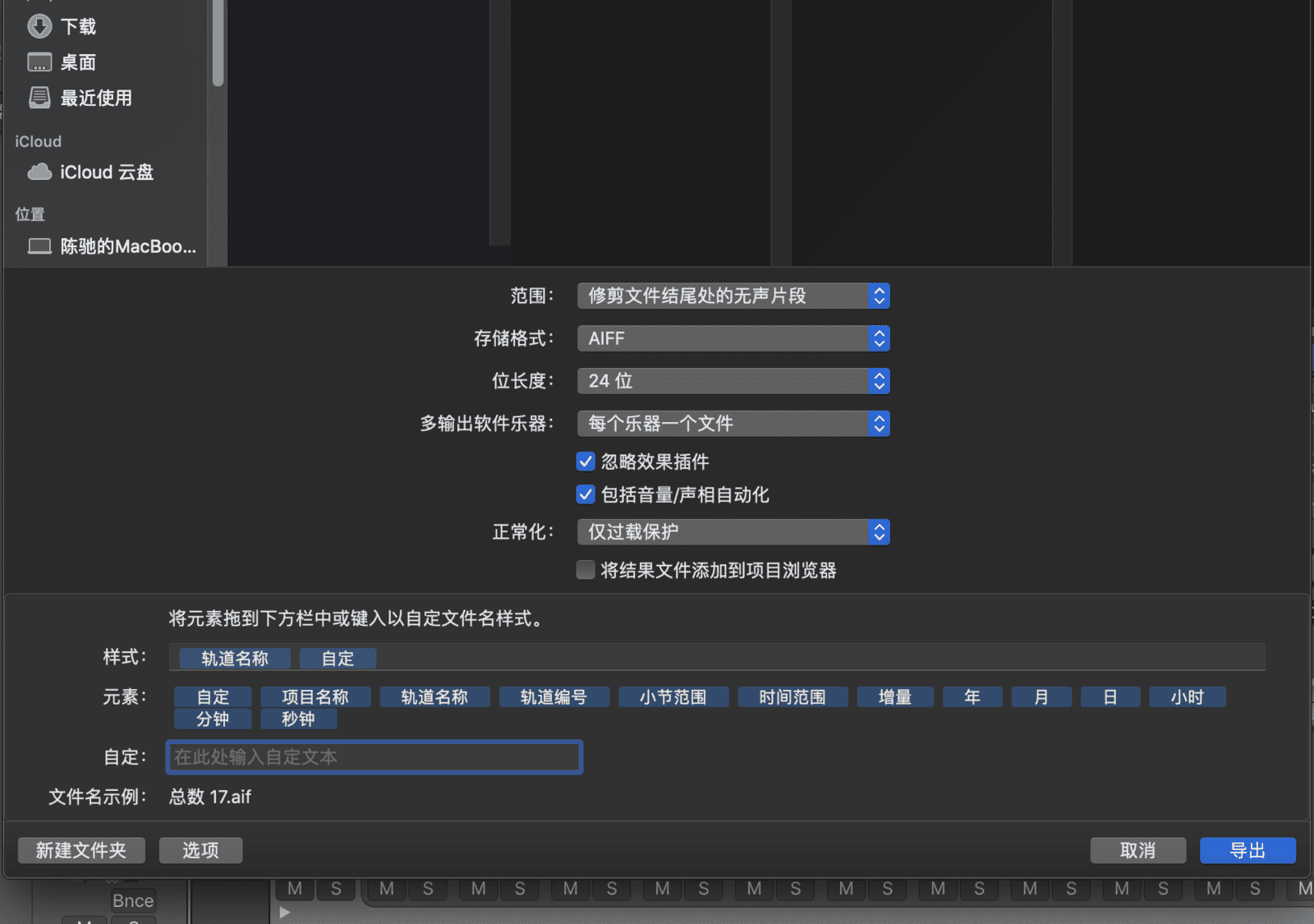Select the 陈驰的MacBook laptop icon
Screen dimensions: 1314x924
[39, 246]
